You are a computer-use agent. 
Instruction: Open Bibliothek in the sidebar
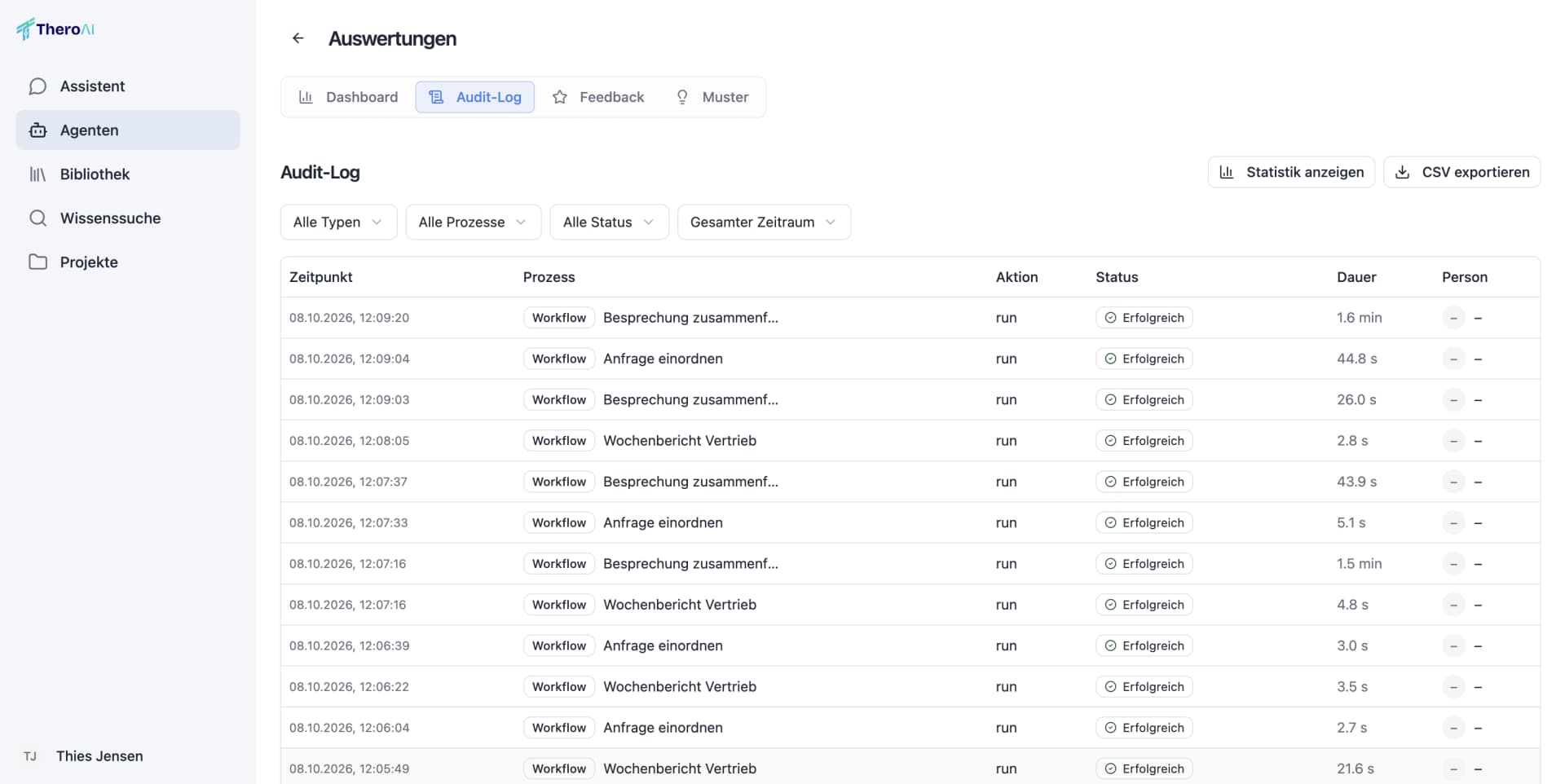click(x=128, y=174)
